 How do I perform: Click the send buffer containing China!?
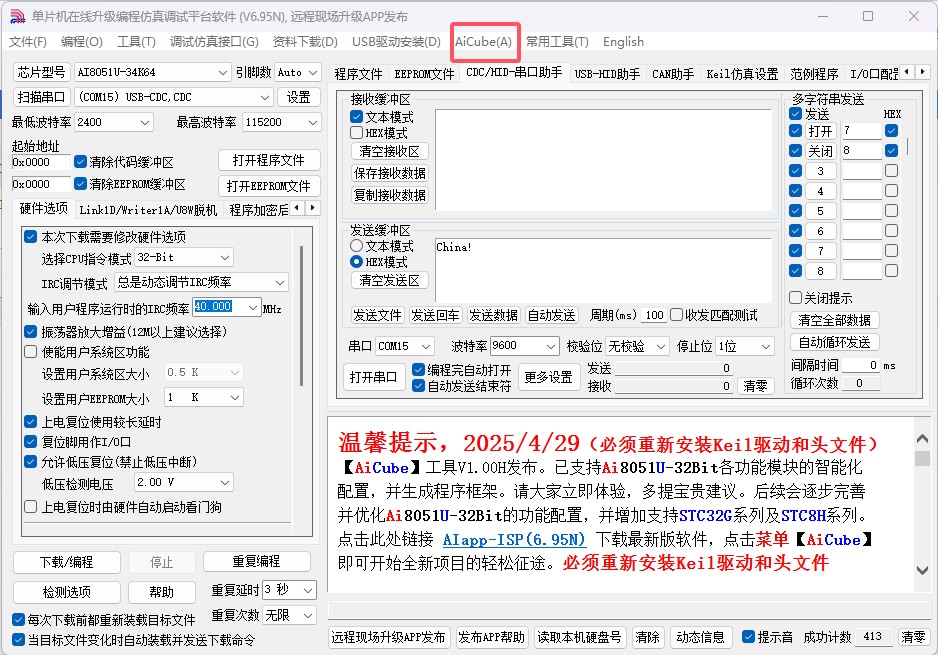tap(603, 269)
